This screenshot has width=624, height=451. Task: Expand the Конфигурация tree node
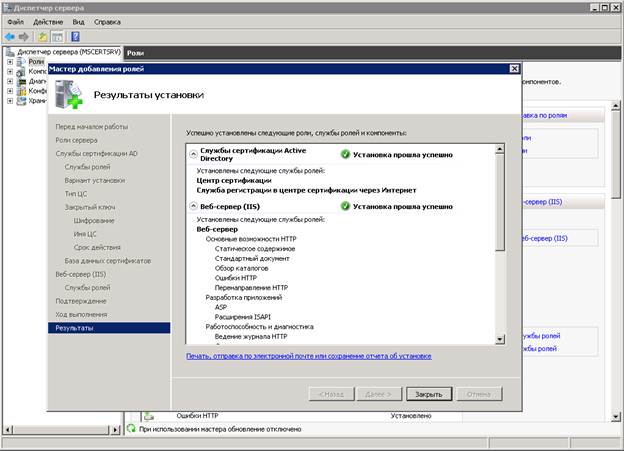10,91
